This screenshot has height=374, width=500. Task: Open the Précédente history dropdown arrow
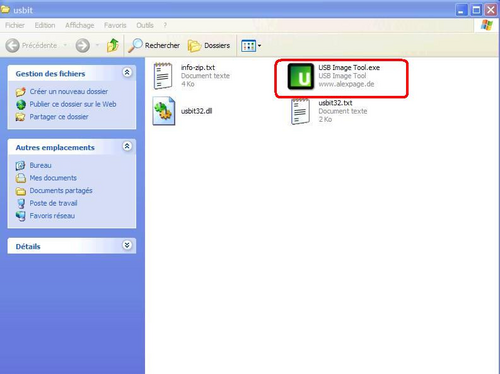coord(65,45)
